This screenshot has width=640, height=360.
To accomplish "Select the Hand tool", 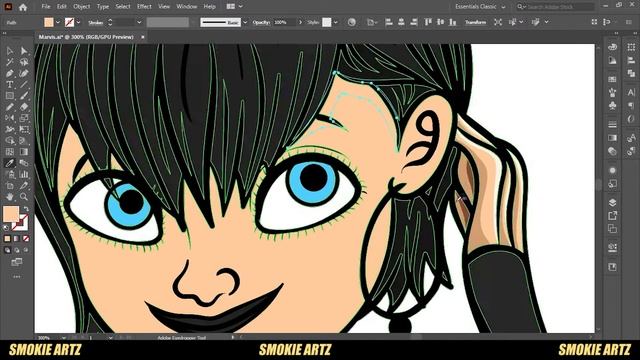I will coord(10,197).
